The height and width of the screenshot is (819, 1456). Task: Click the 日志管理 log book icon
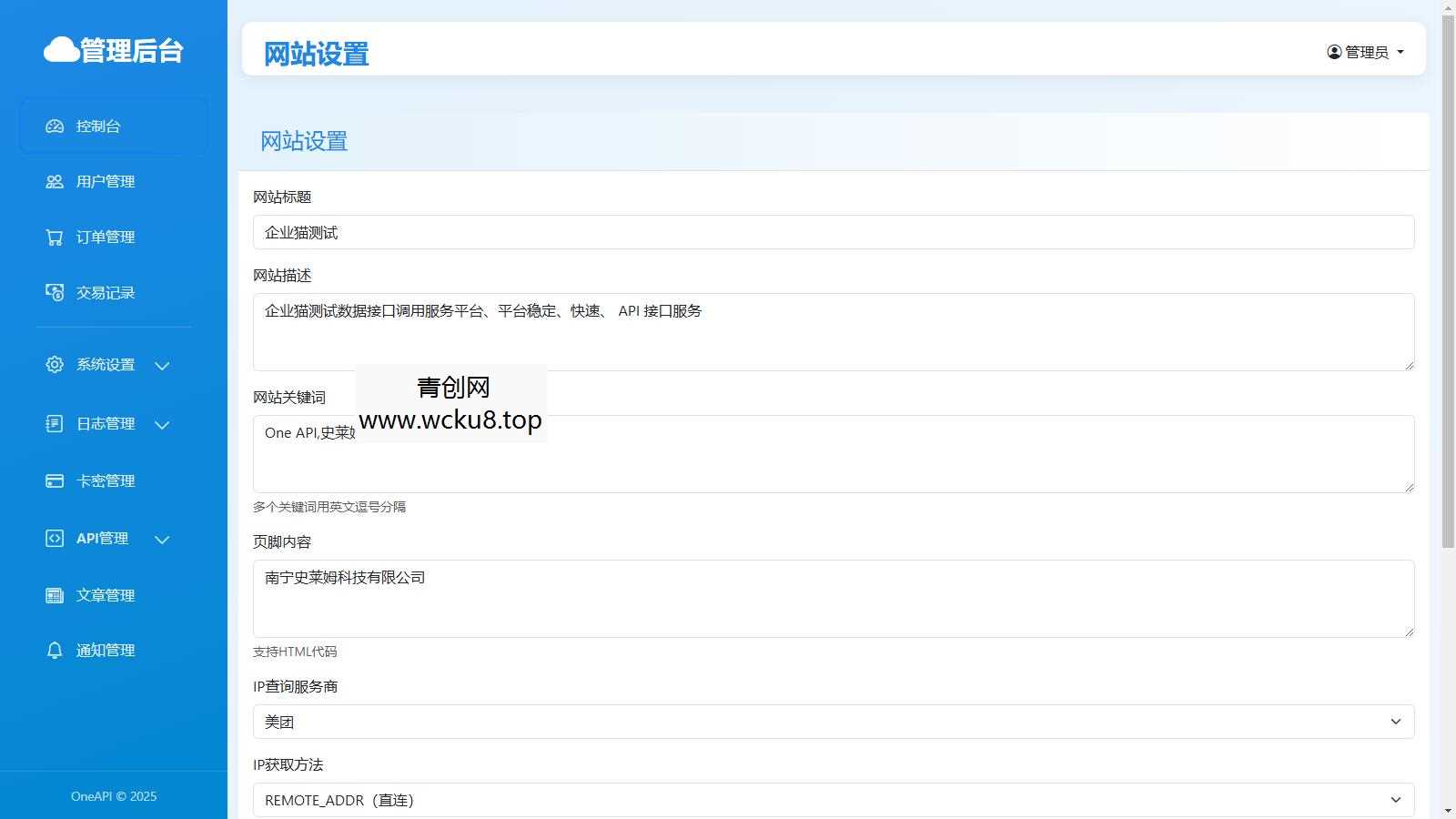pyautogui.click(x=53, y=423)
